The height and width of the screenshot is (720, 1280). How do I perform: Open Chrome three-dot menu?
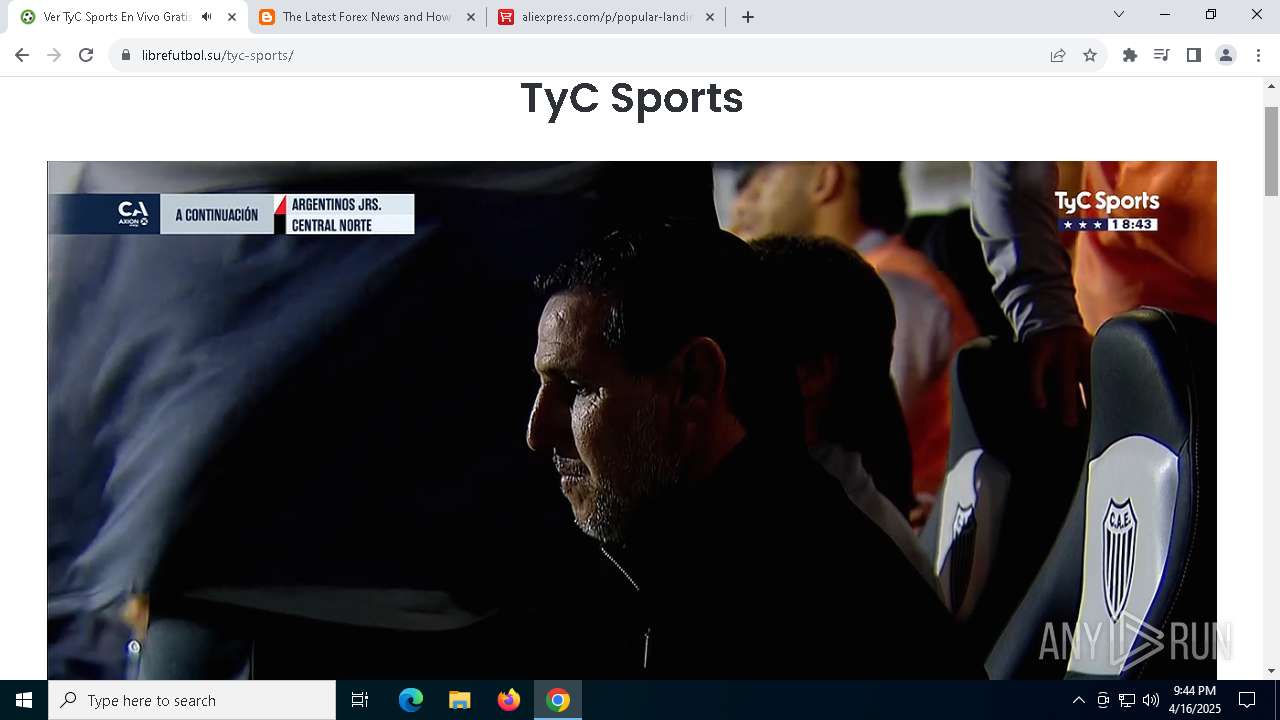(1258, 55)
